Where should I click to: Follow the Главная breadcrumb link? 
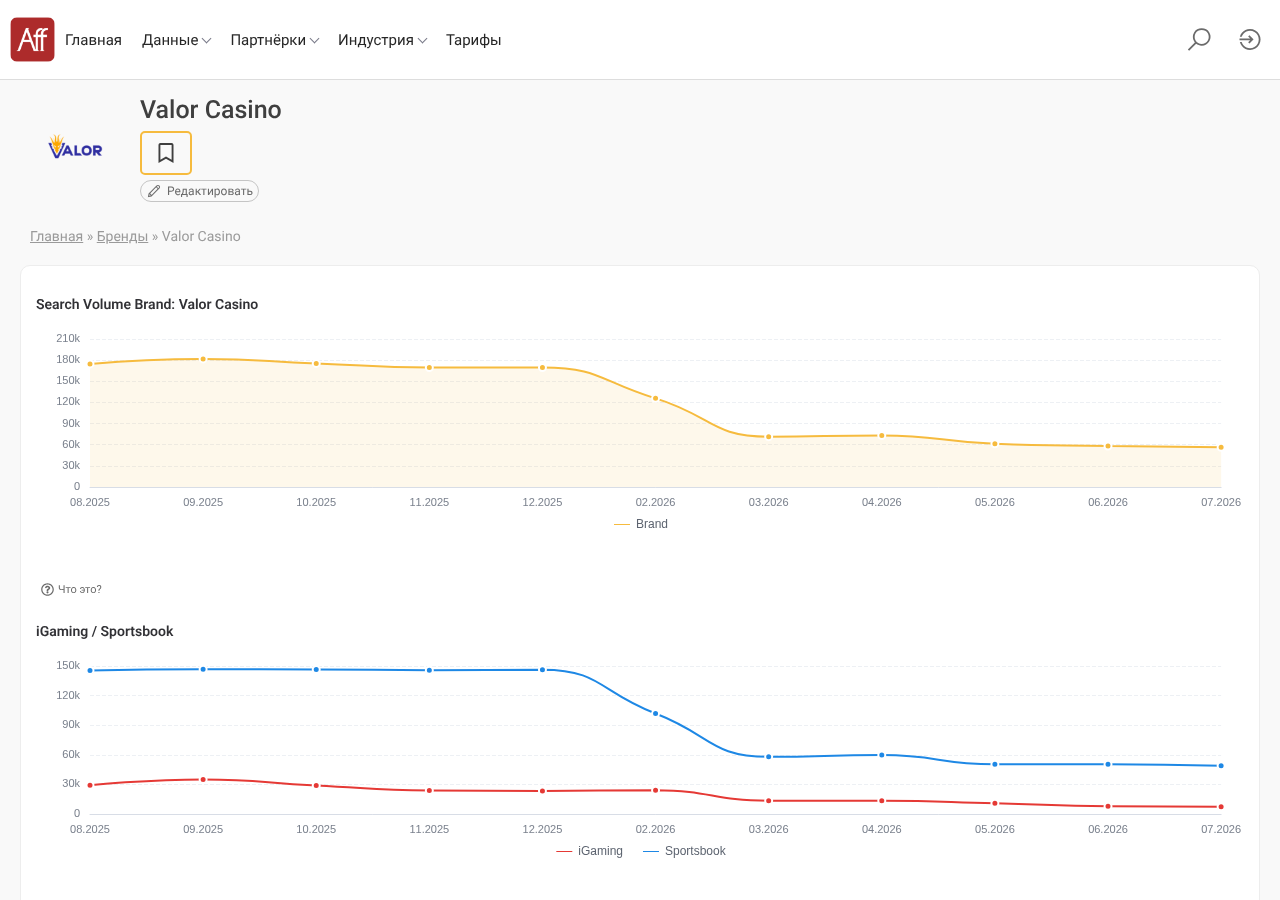coord(56,237)
